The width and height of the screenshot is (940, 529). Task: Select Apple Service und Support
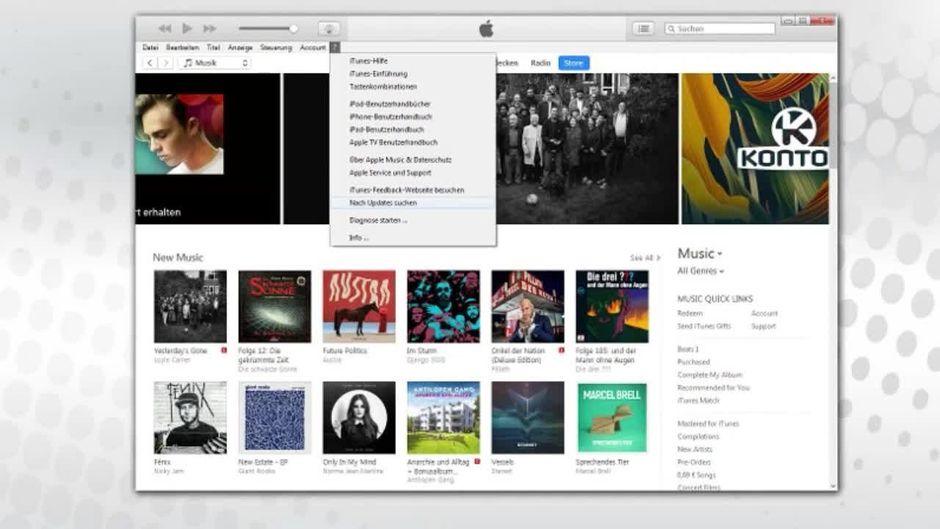click(x=390, y=172)
